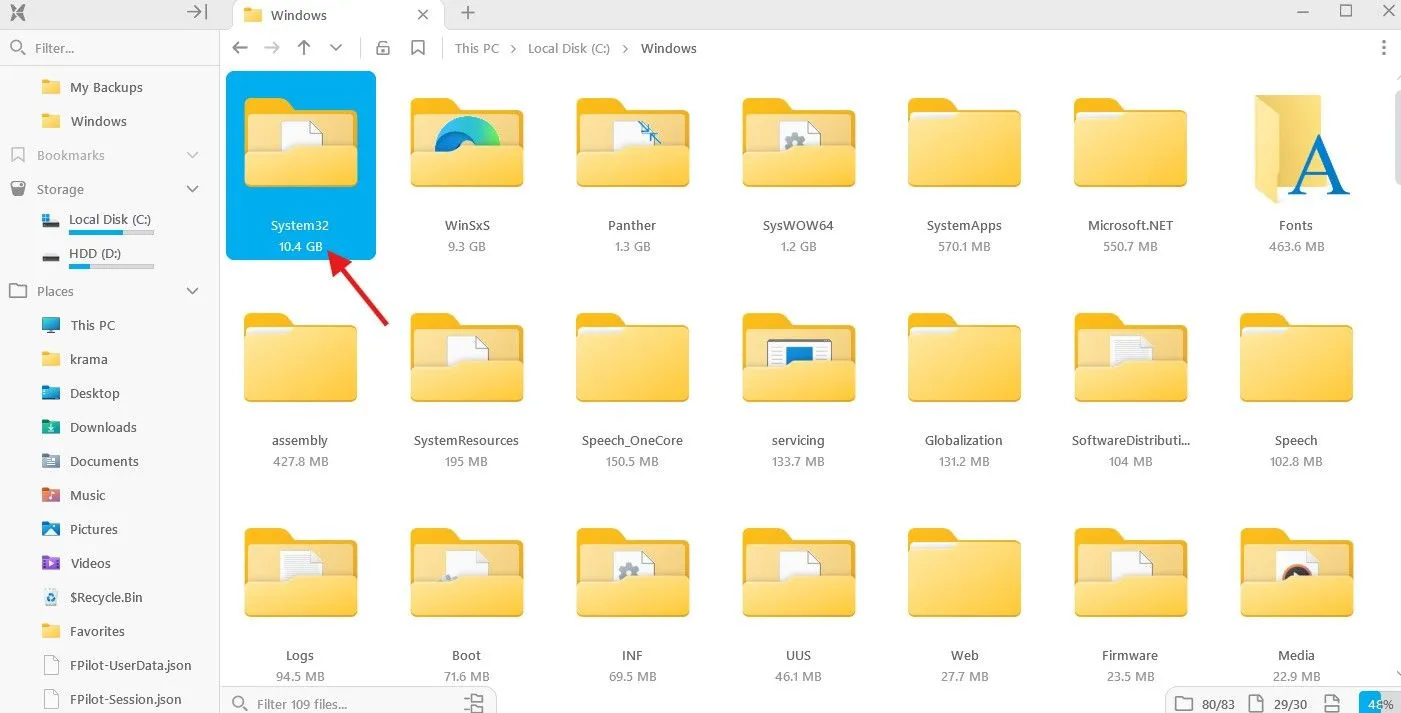Viewport: 1401px width, 713px height.
Task: Navigate up to the parent folder
Action: (x=304, y=48)
